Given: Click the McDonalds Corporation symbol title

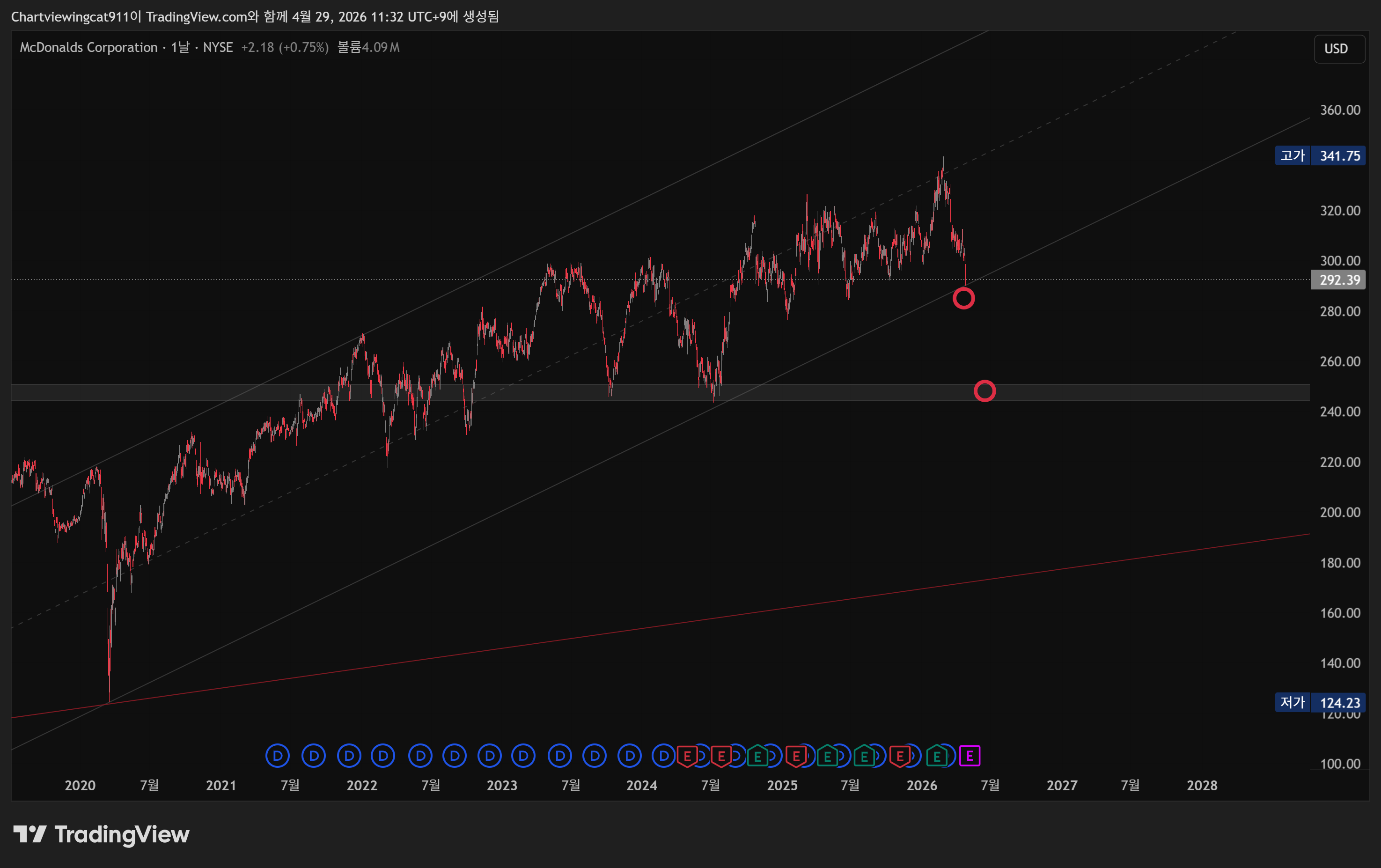Looking at the screenshot, I should [88, 48].
